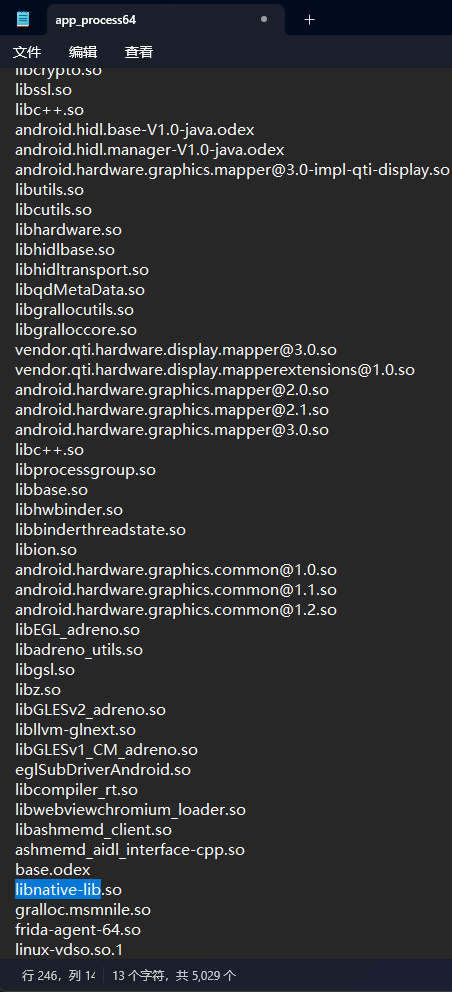Screen dimensions: 452x992
Task: Click the libcutils.so line
Action: 53,210
